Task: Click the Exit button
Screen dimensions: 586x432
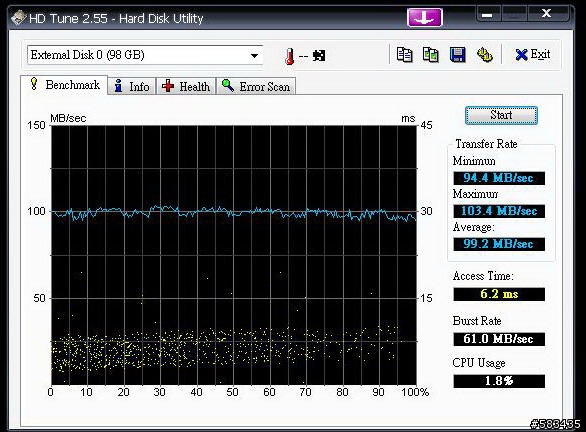Action: tap(533, 55)
